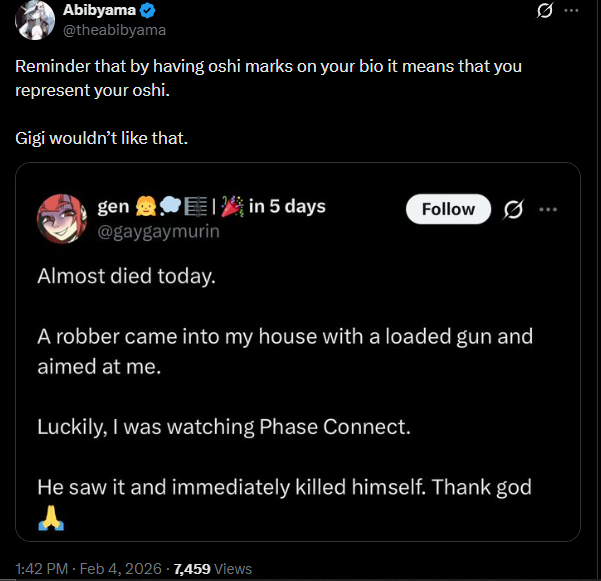Viewport: 601px width, 581px height.
Task: Click the party popper emoji in gen's name
Action: coord(233,207)
